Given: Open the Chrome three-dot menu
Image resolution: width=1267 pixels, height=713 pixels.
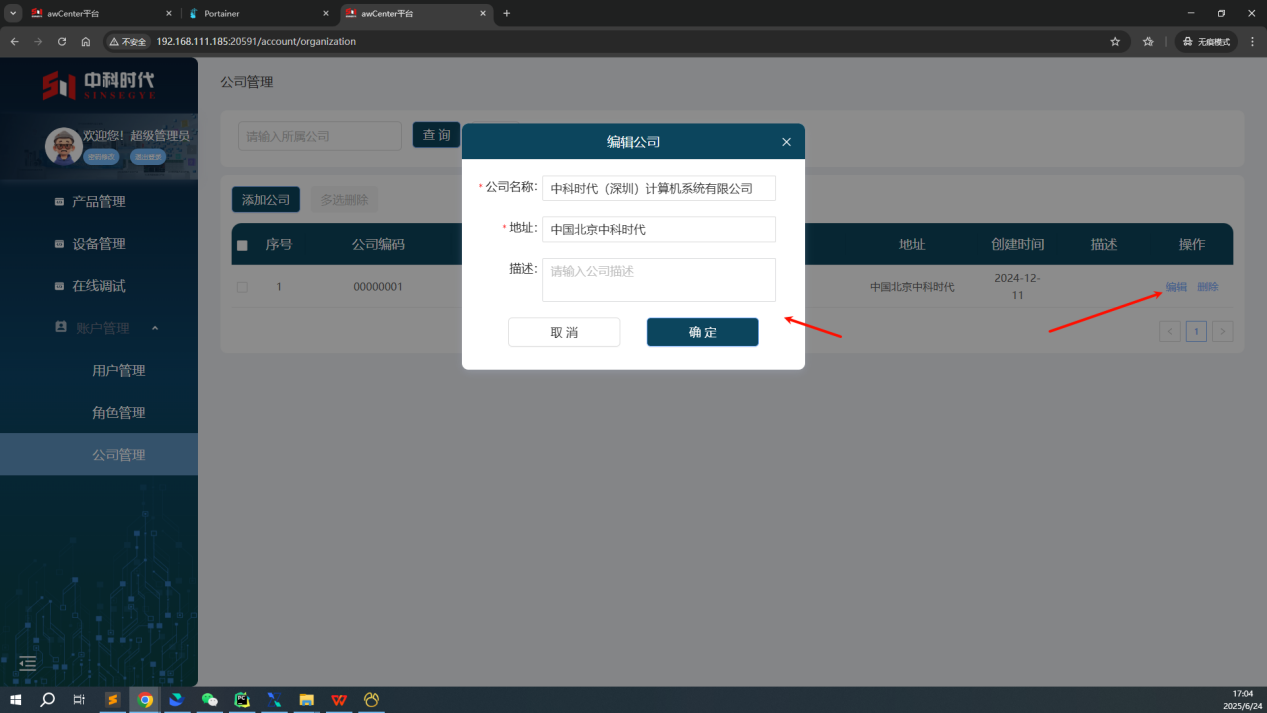Looking at the screenshot, I should [x=1251, y=42].
